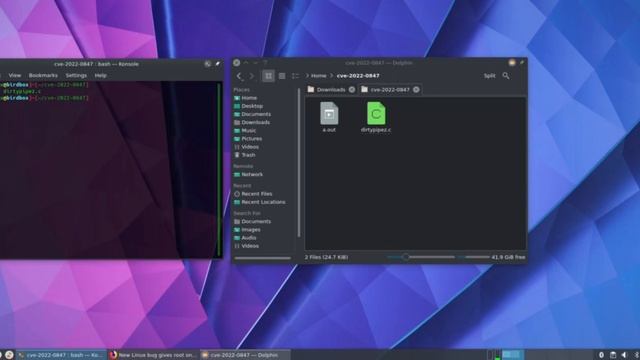Image resolution: width=640 pixels, height=360 pixels.
Task: Click the Trash bin icon in Places
Action: tap(237, 155)
